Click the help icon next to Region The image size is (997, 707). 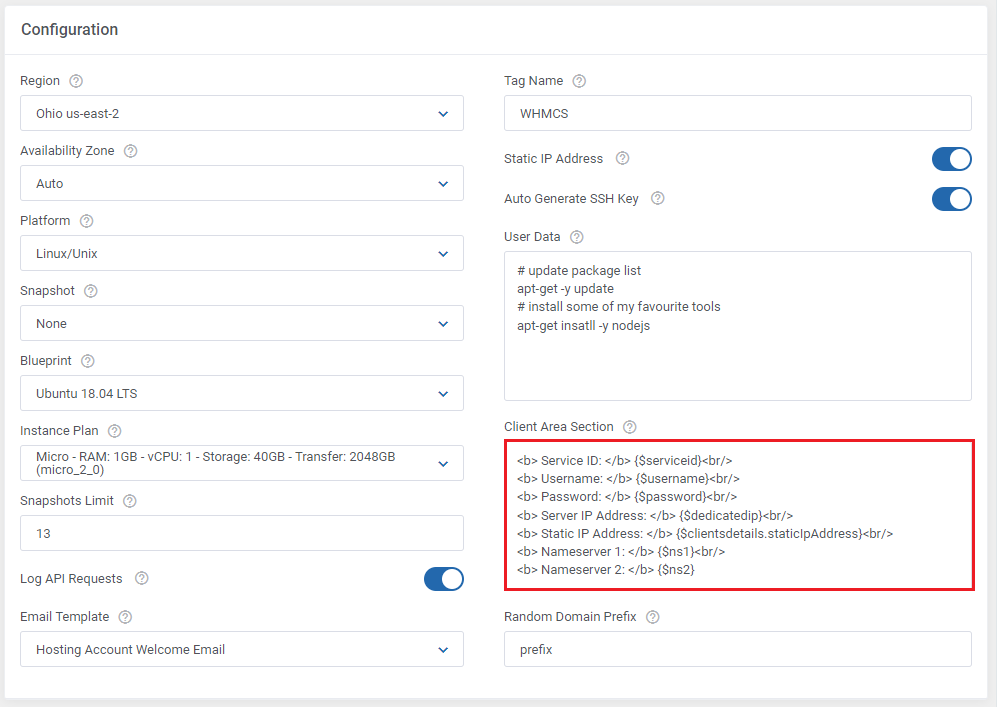[x=76, y=81]
